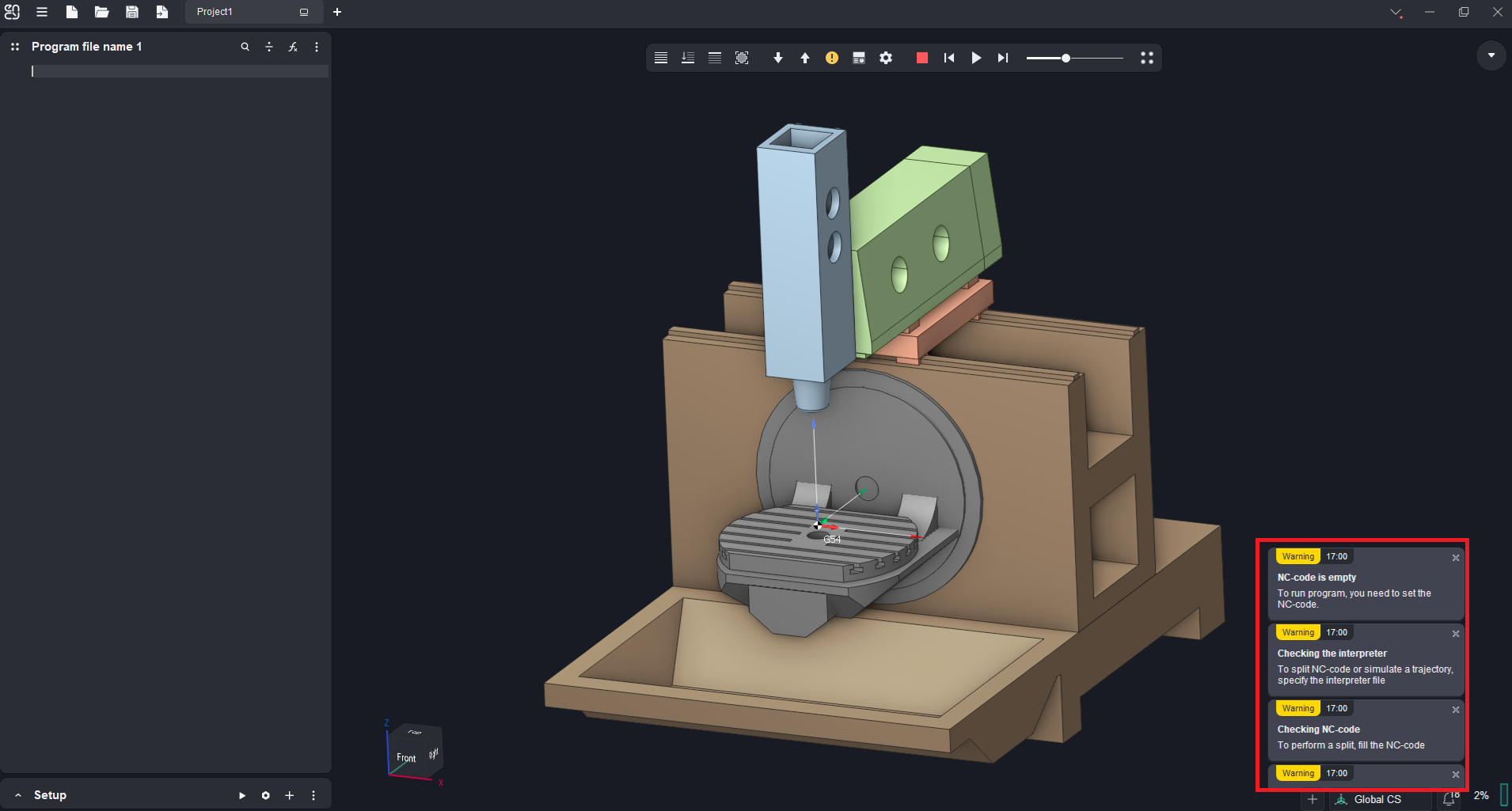Click the Front face of view cube
Image resolution: width=1512 pixels, height=811 pixels.
coord(406,757)
